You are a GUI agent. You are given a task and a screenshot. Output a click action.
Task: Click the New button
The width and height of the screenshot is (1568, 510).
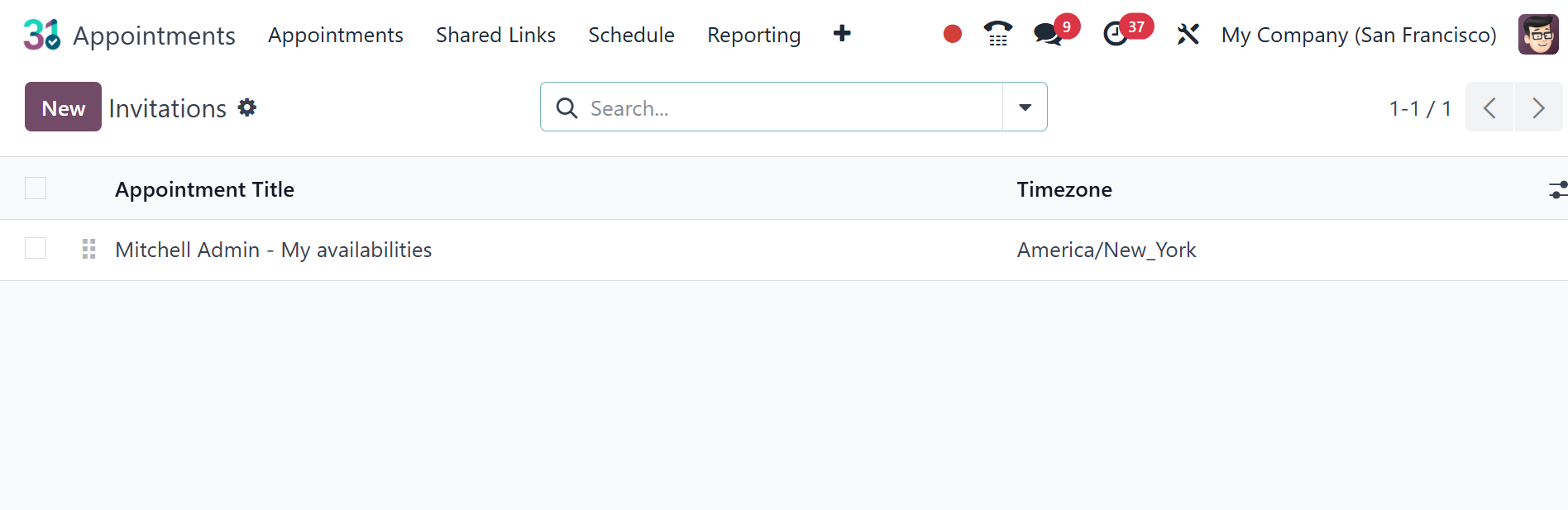63,107
